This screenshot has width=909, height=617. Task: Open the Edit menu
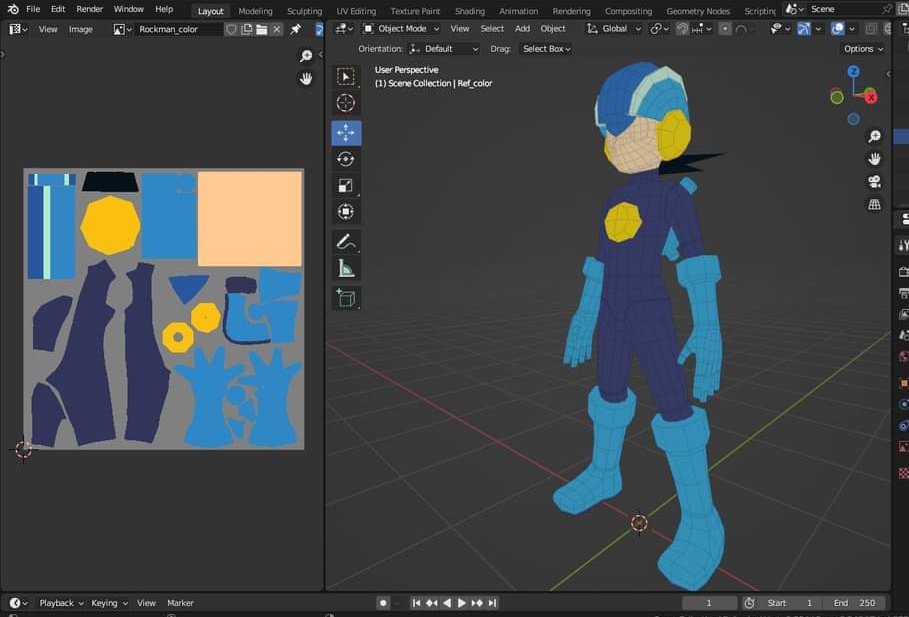[58, 9]
